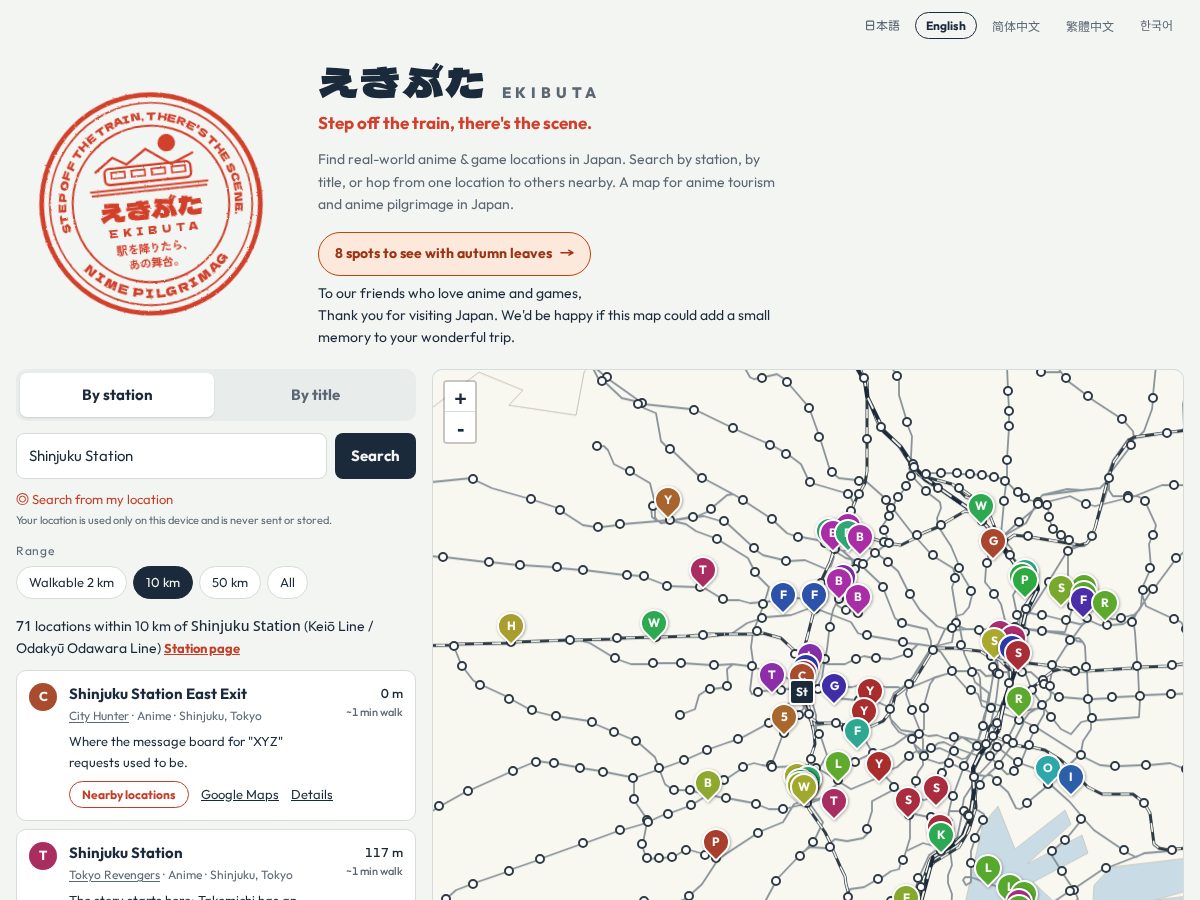Image resolution: width=1200 pixels, height=900 pixels.
Task: Click the 0 m distance text
Action: pos(391,694)
